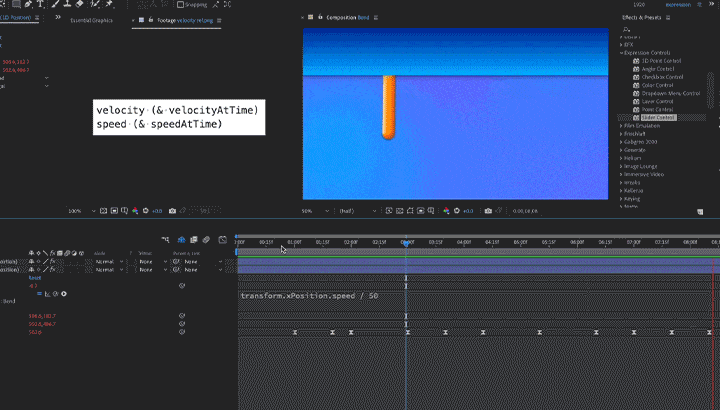Open the timeline composition mini-flowchart
Viewport: 720px width, 410px height.
click(x=165, y=240)
